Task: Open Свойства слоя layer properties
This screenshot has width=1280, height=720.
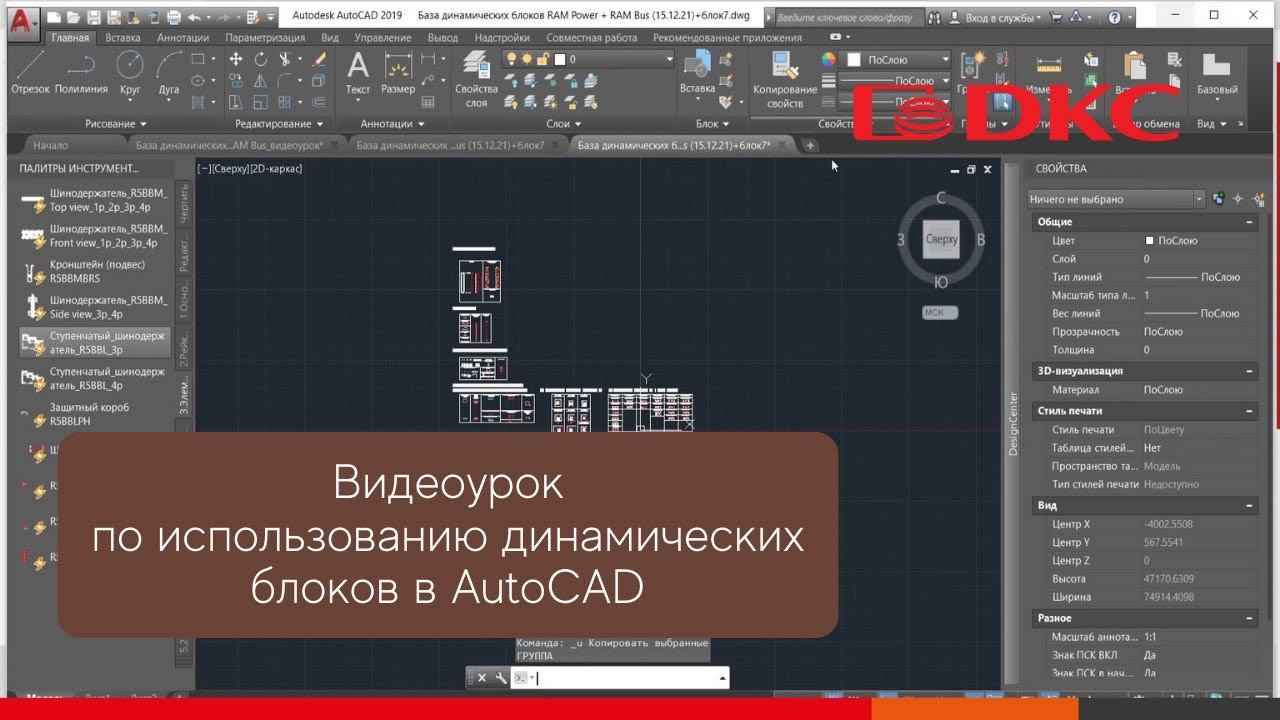Action: click(x=476, y=80)
